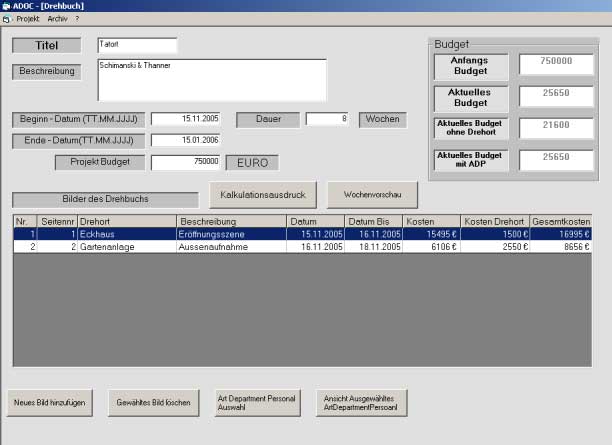Click Neues Bild hinzufügen button
The image size is (612, 445).
(x=49, y=402)
